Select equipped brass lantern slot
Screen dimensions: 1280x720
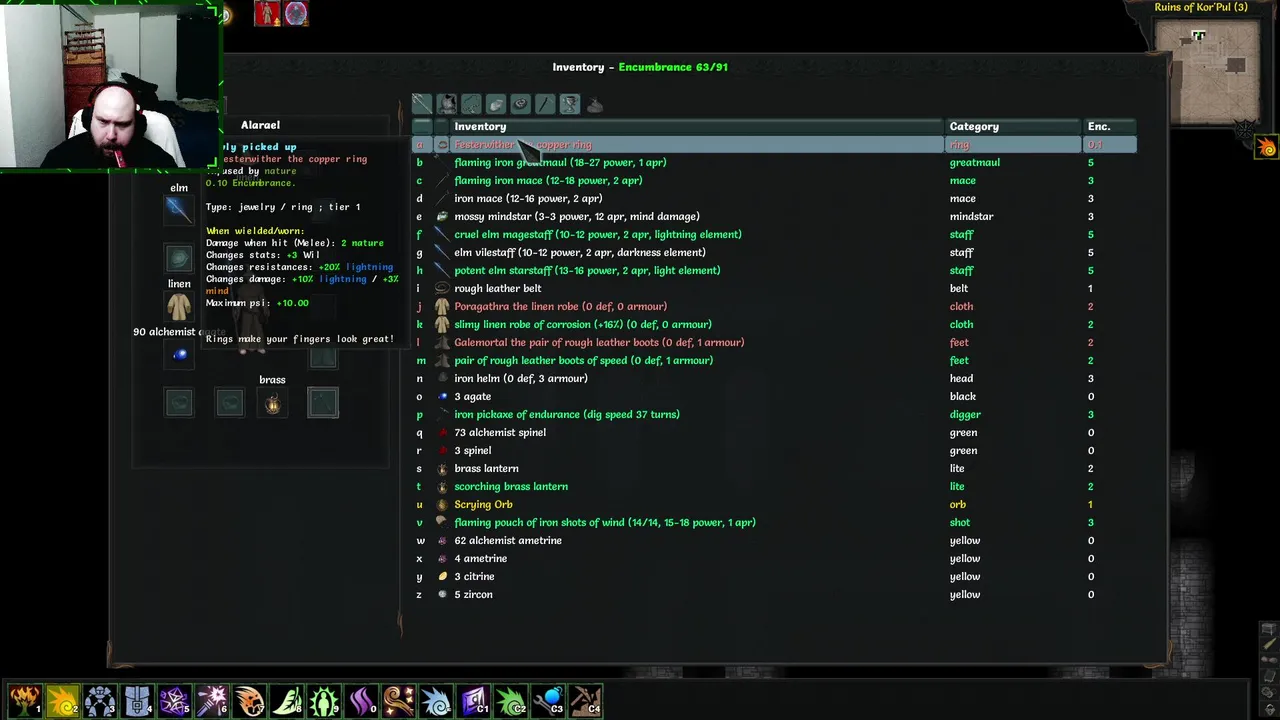[272, 403]
